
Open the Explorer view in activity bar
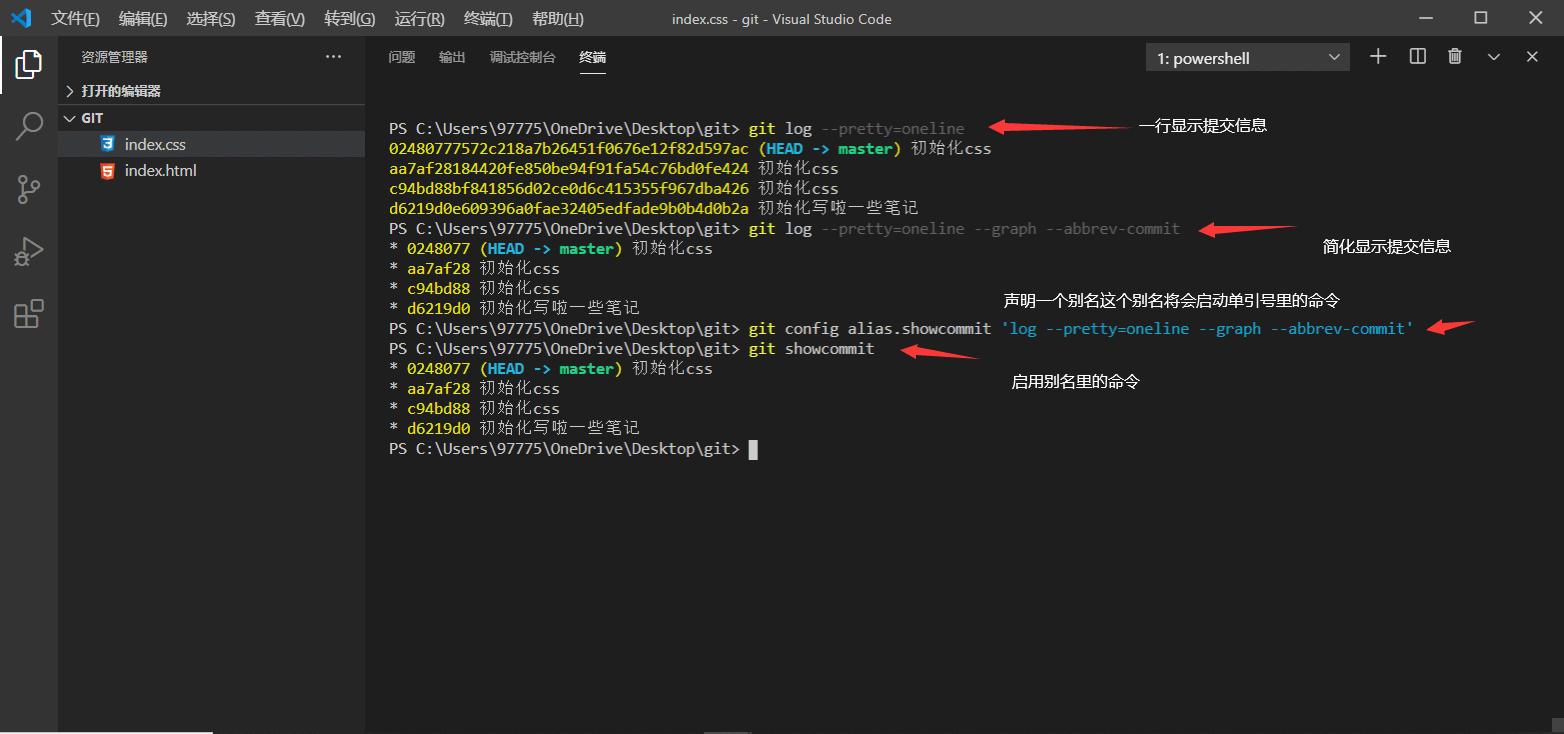coord(29,65)
